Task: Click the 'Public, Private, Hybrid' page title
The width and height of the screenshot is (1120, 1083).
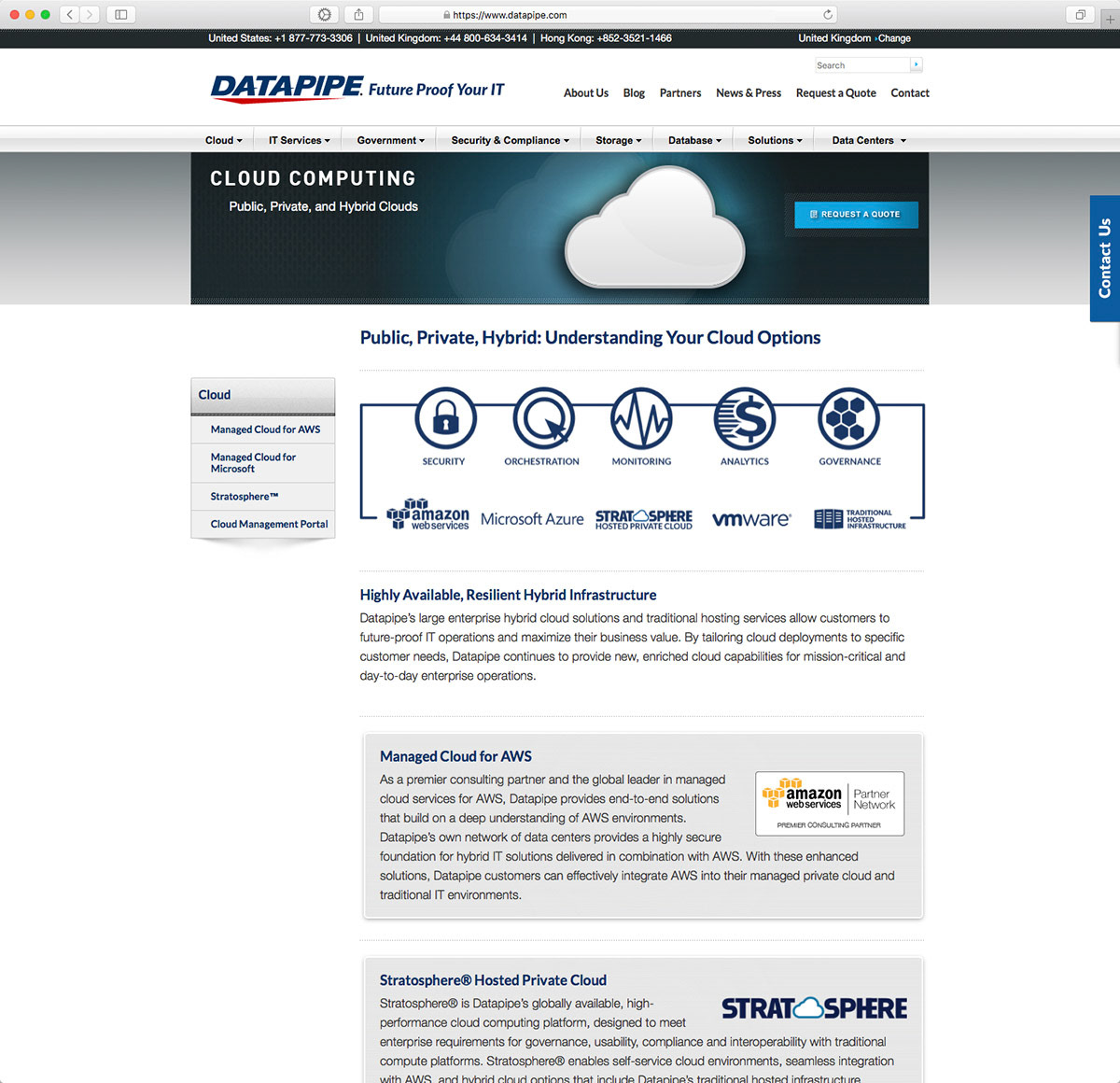Action: (x=591, y=338)
